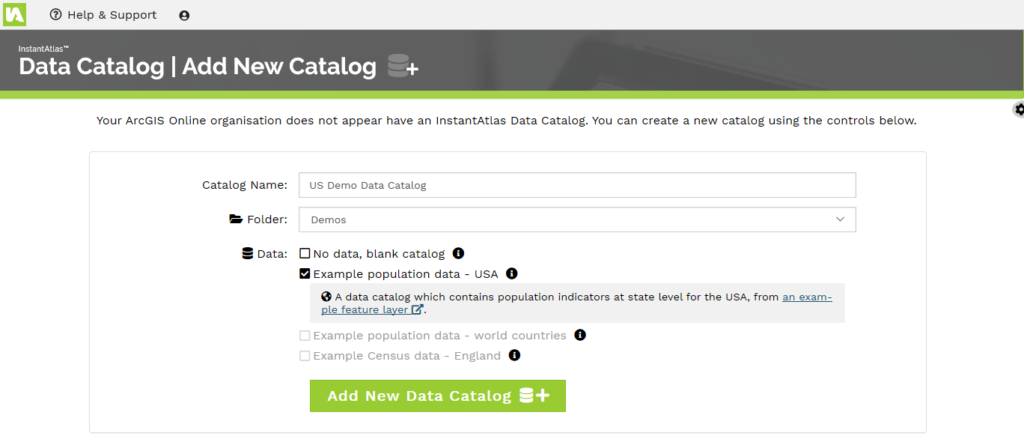Click Add New Data Catalog button
This screenshot has height=436, width=1024.
click(438, 396)
